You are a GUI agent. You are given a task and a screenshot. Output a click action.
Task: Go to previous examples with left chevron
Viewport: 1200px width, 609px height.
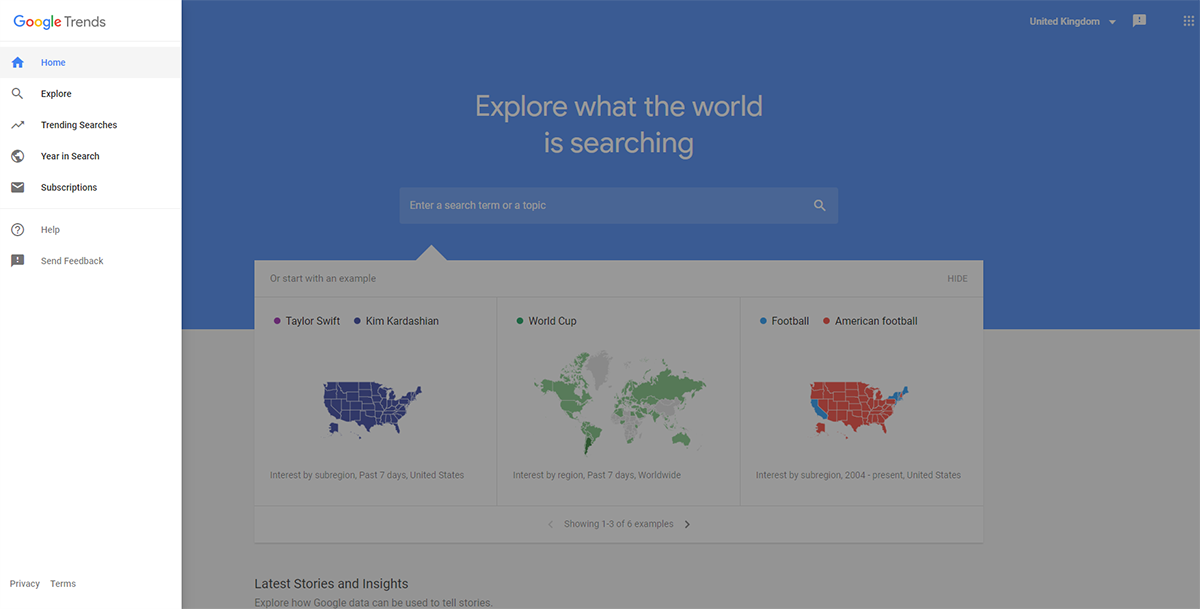[x=550, y=524]
